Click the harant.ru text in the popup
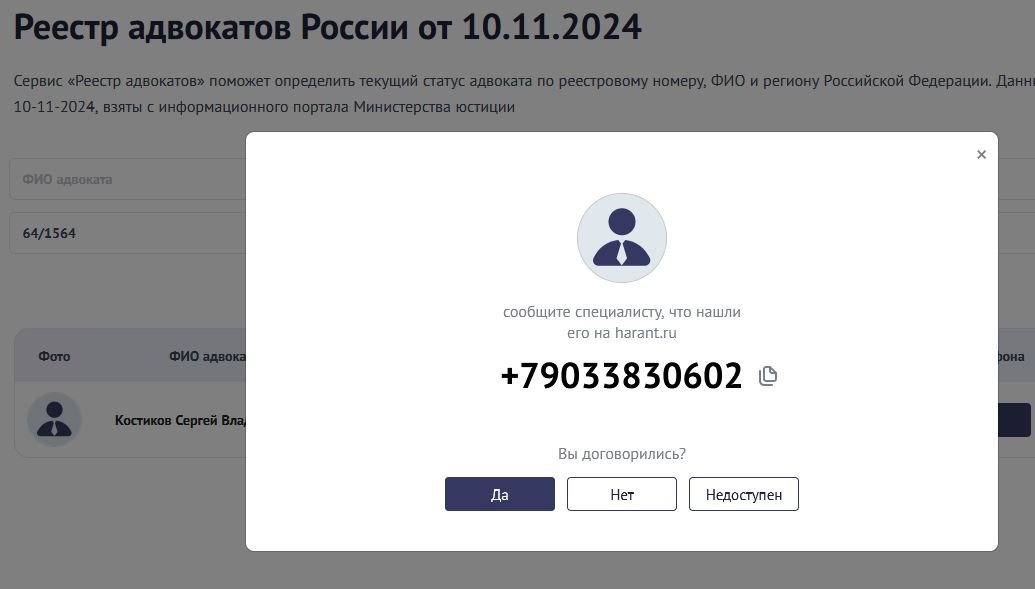Image resolution: width=1035 pixels, height=589 pixels. click(x=646, y=333)
